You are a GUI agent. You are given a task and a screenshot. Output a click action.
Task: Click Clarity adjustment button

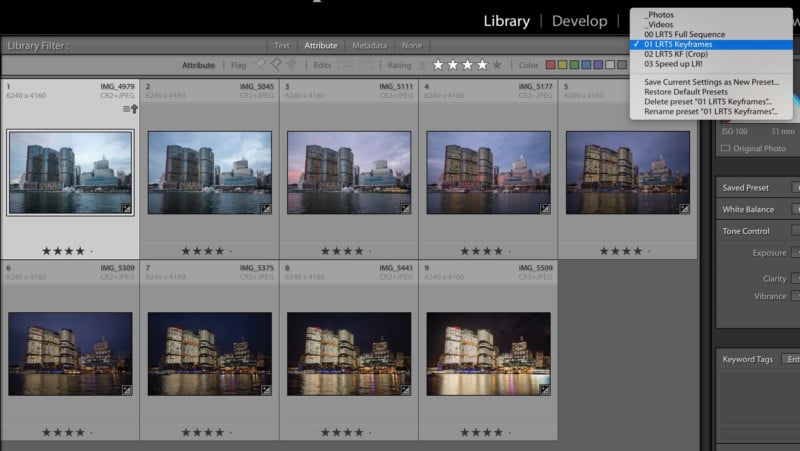pyautogui.click(x=796, y=279)
